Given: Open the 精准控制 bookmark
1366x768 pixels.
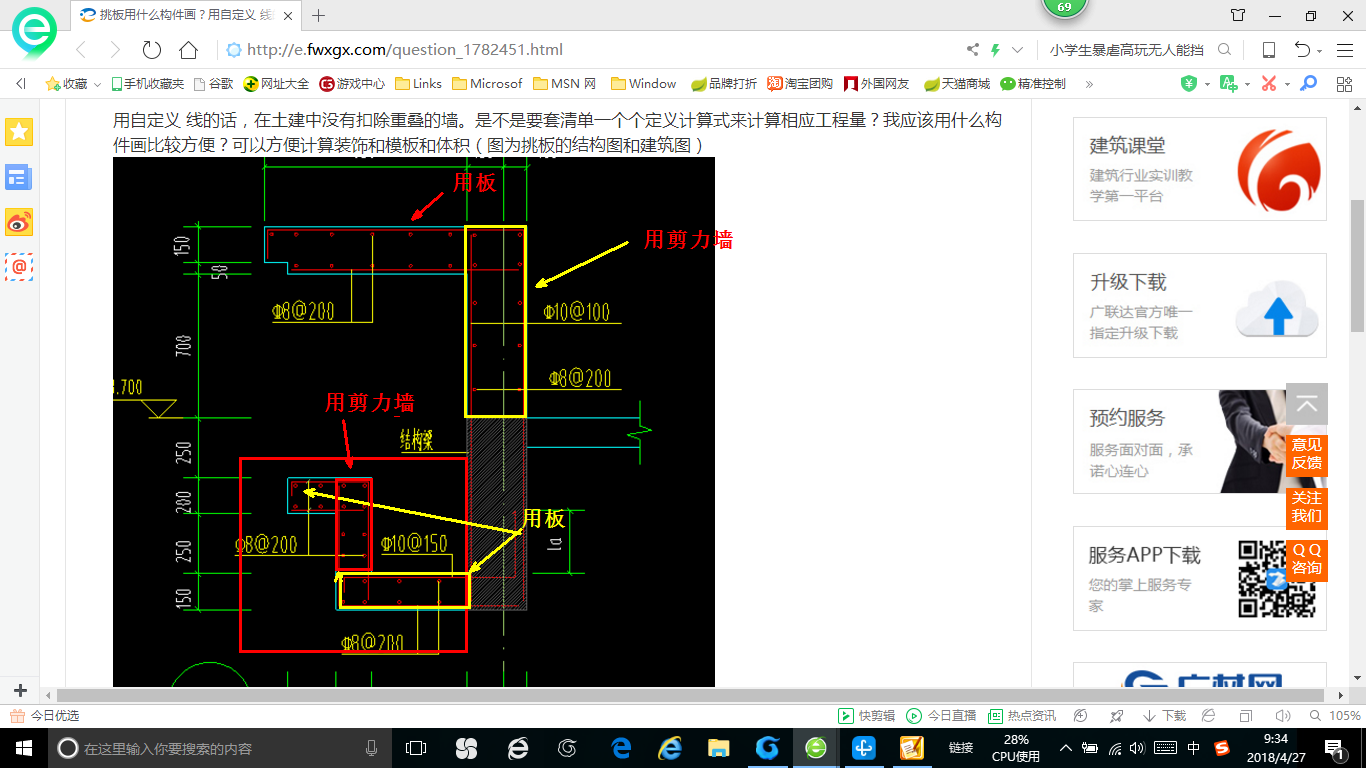Looking at the screenshot, I should pos(1033,84).
